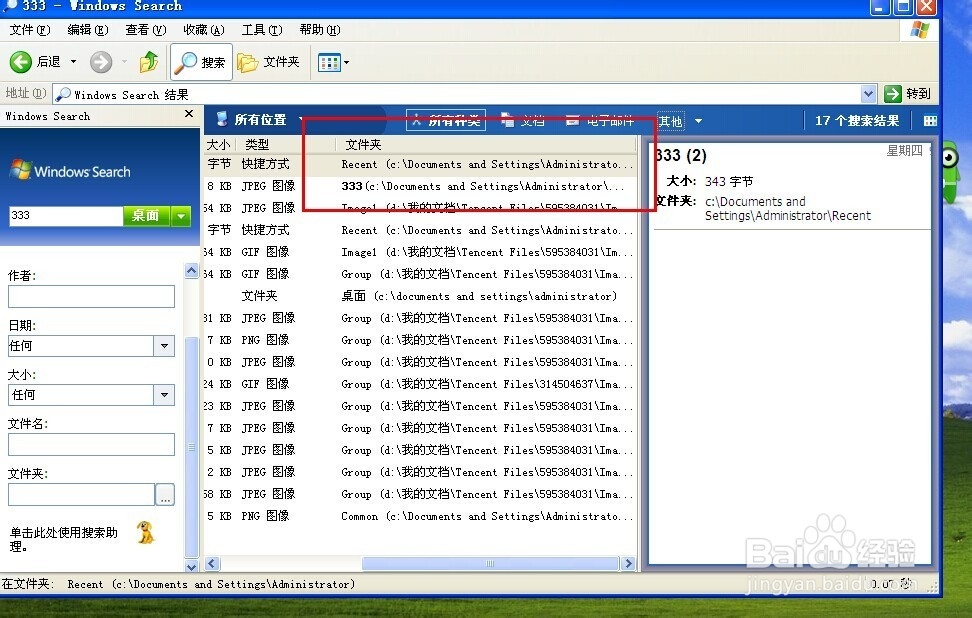Toggle the 文件夹 folders toolbar button
The width and height of the screenshot is (972, 618).
268,62
